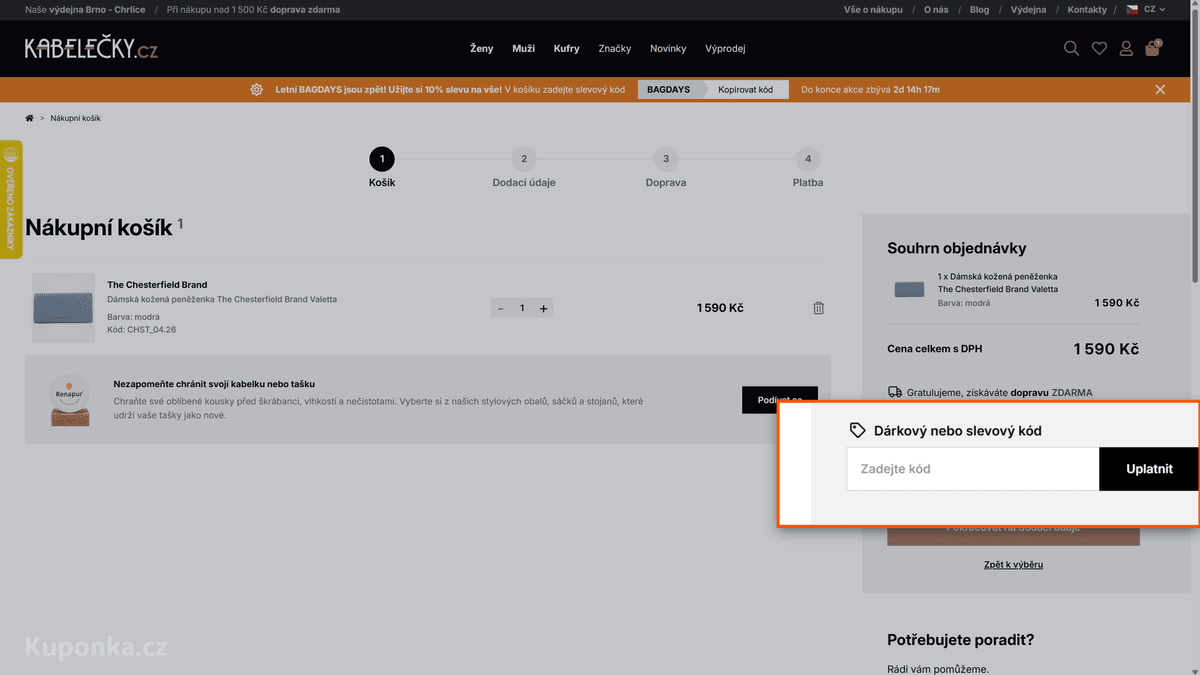Select checkout step 4 Platba
This screenshot has width=1200, height=675.
pos(808,168)
